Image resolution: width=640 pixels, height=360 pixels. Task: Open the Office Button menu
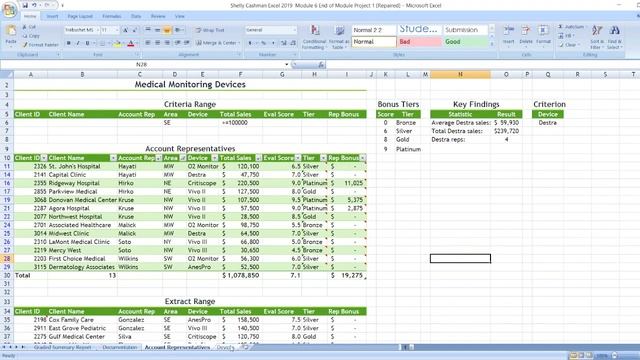pos(9,10)
